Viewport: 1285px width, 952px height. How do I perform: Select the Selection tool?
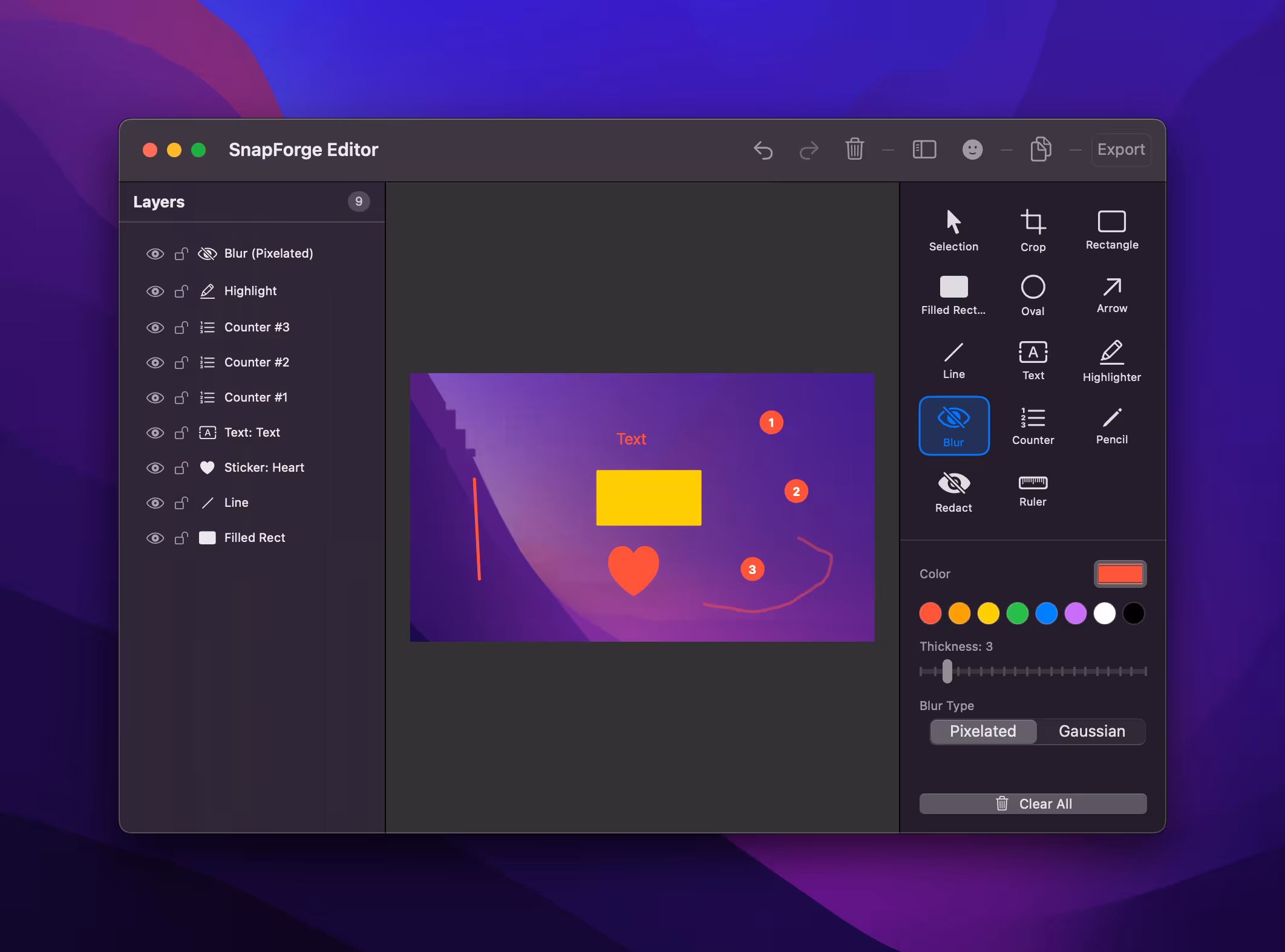[x=953, y=230]
